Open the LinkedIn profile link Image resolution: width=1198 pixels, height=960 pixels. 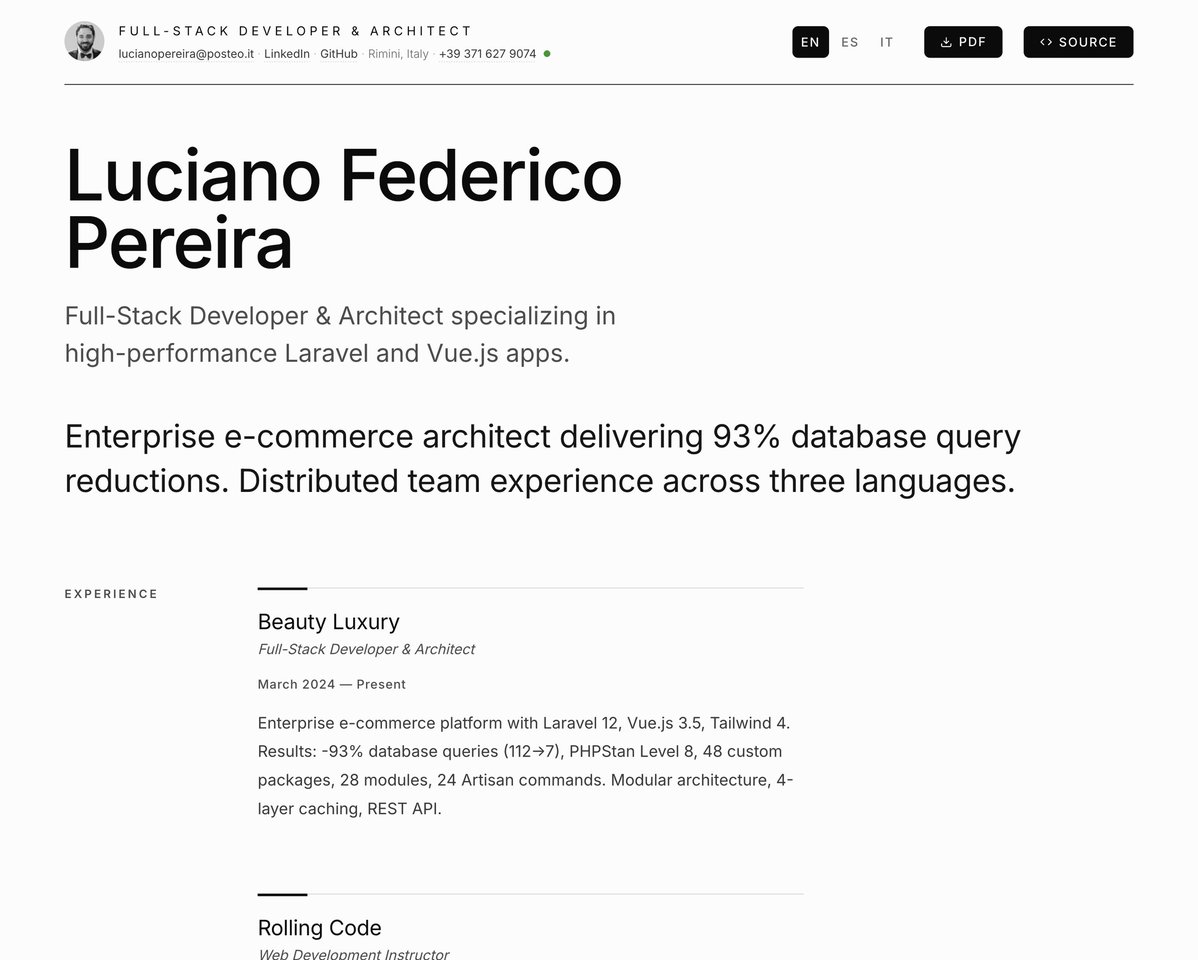click(x=287, y=54)
